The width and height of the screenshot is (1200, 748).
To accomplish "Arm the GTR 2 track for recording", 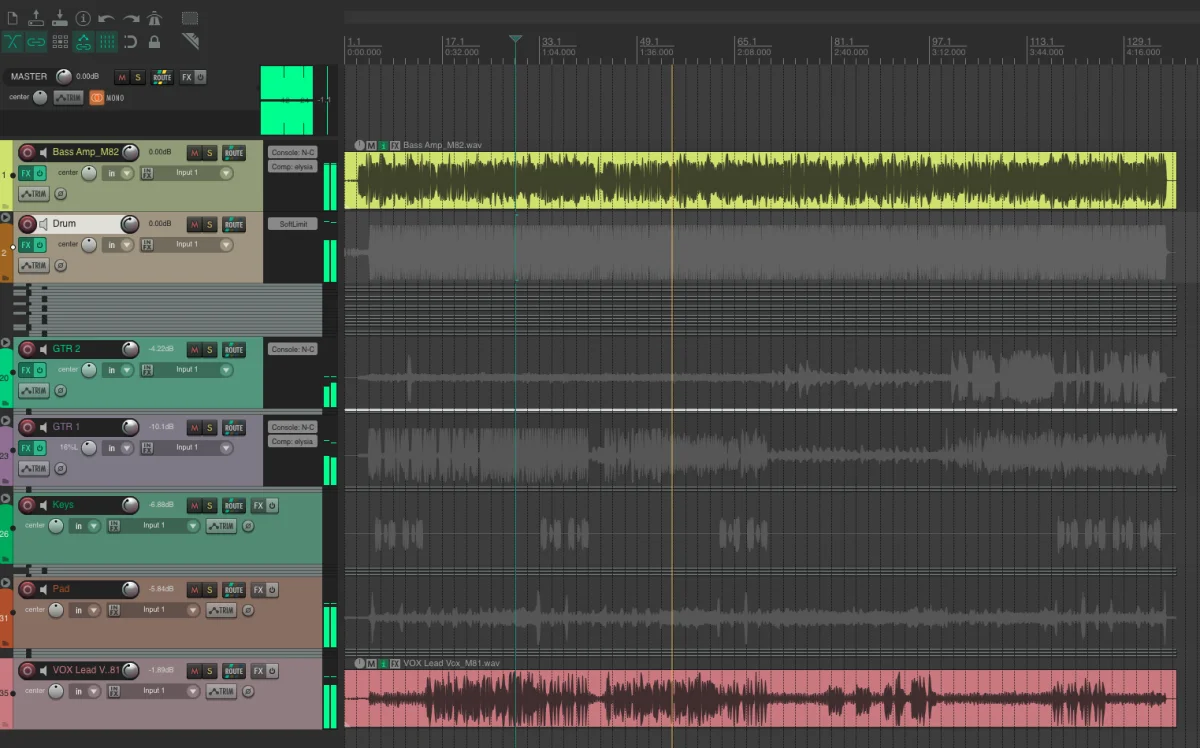I will [28, 349].
